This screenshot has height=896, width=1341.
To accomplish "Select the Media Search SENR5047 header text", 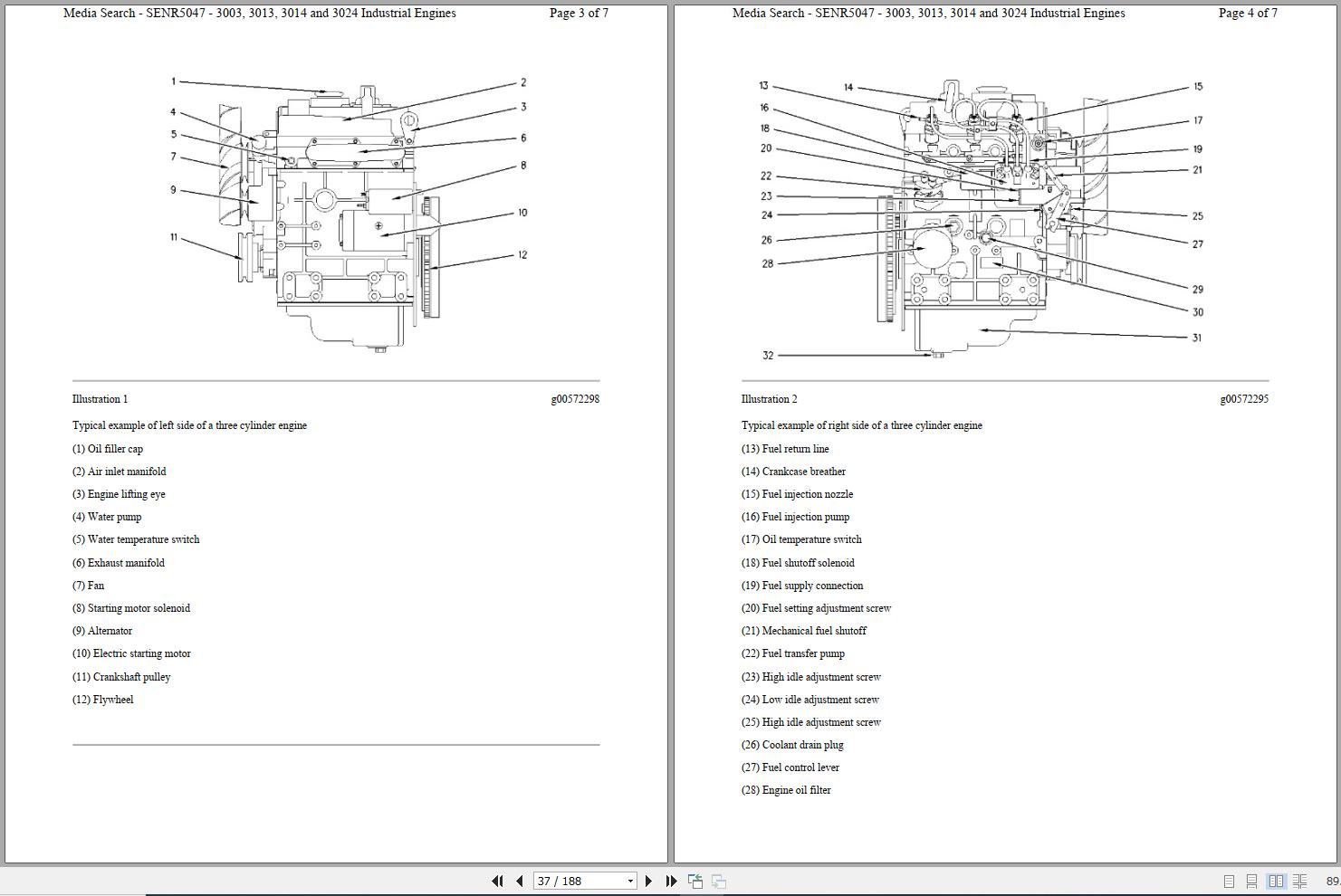I will coord(258,13).
